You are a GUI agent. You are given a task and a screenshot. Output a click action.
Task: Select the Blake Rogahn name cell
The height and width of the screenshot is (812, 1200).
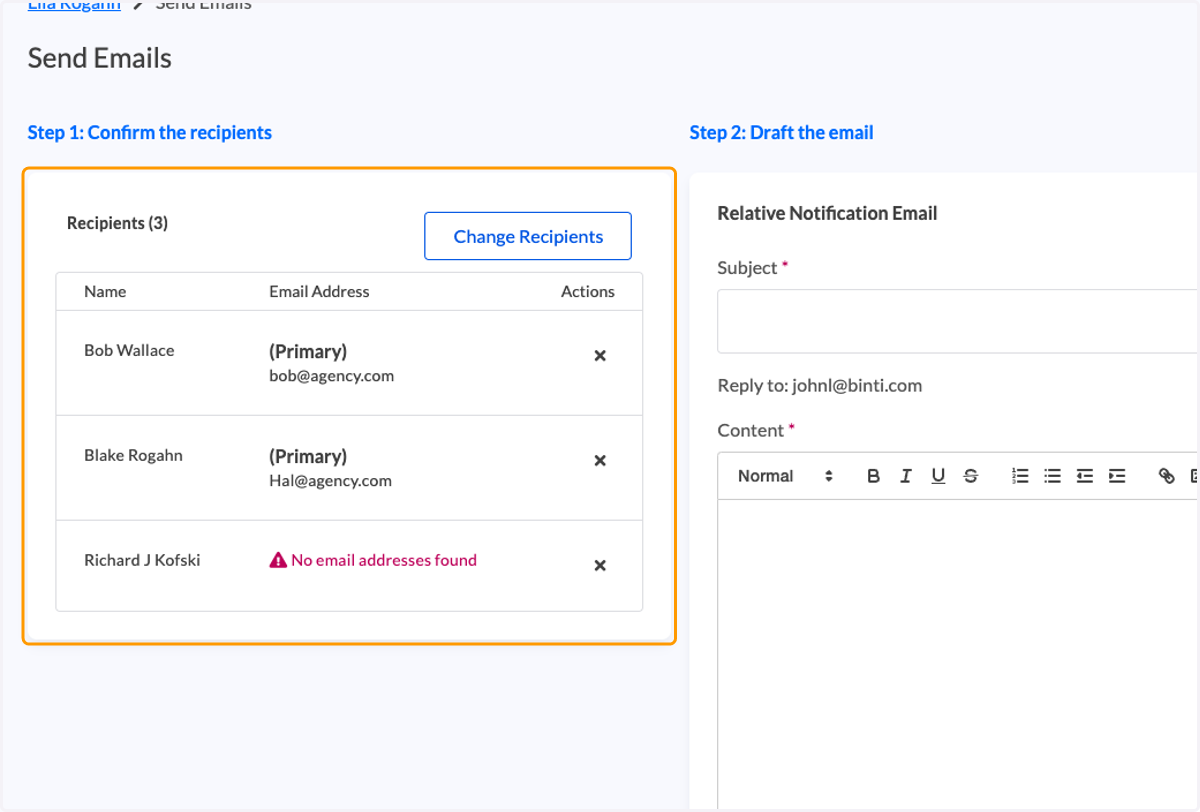(x=133, y=456)
